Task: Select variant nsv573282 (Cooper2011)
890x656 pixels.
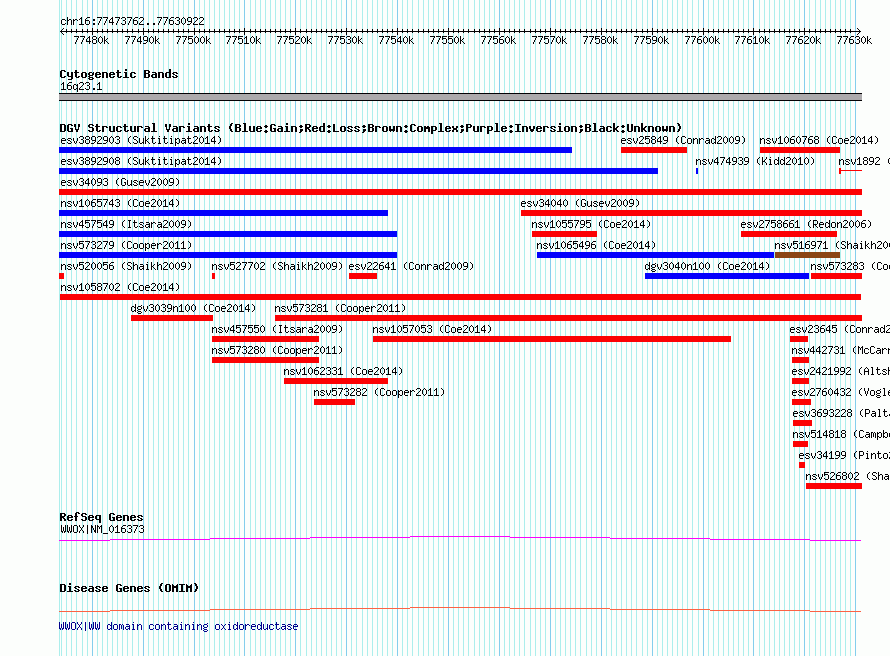Action: (379, 392)
